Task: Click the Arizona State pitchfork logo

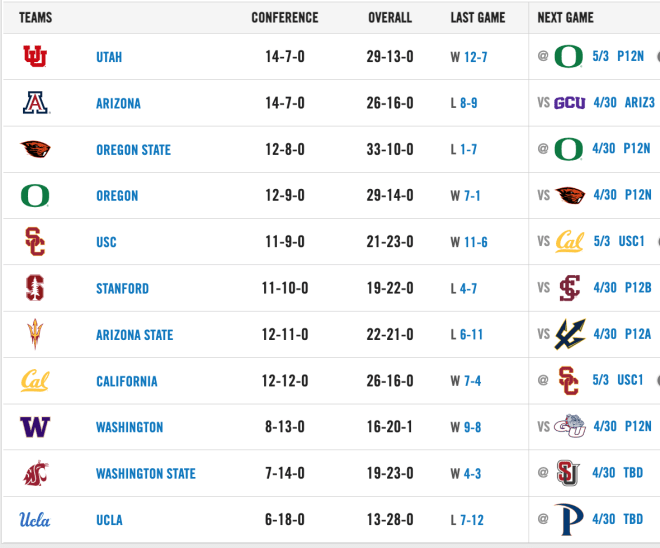Action: tap(35, 334)
